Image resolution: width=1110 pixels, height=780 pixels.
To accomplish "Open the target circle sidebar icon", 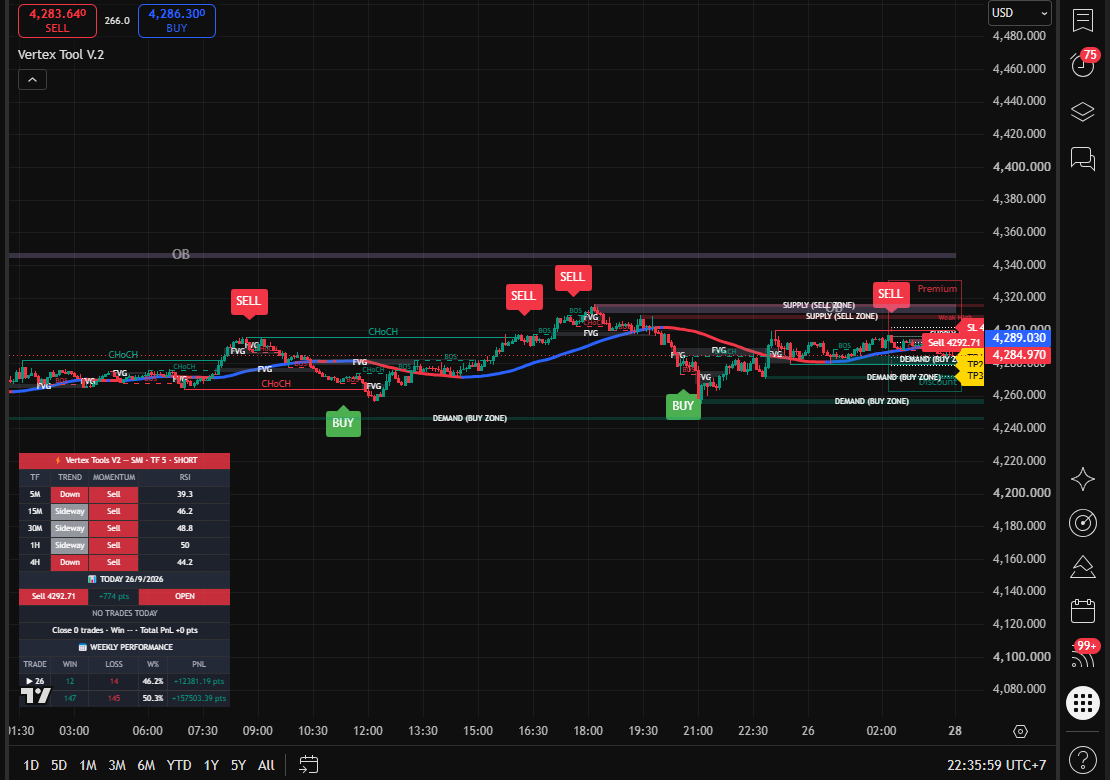I will [x=1082, y=523].
